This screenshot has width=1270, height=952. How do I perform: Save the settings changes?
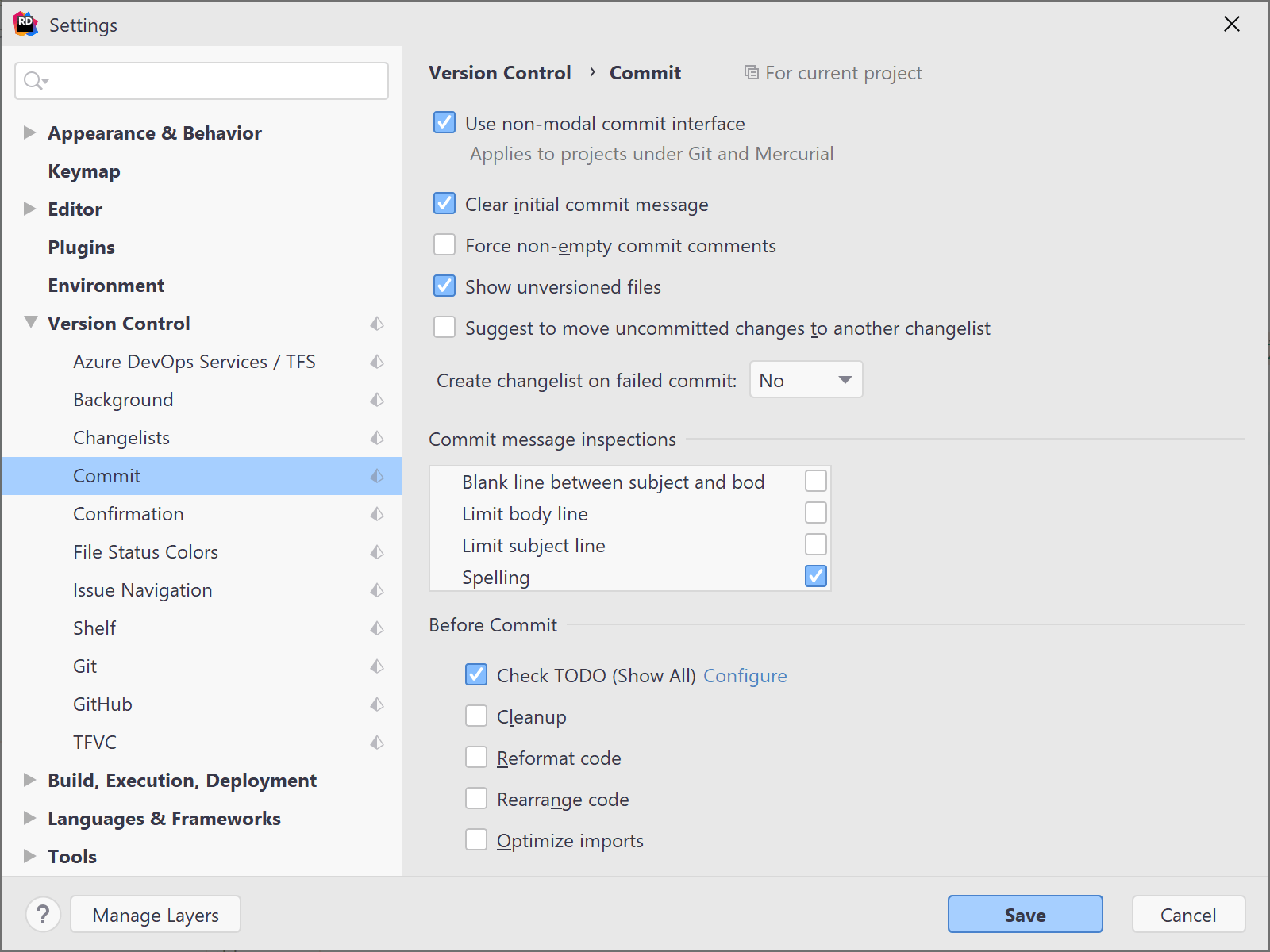tap(1025, 914)
